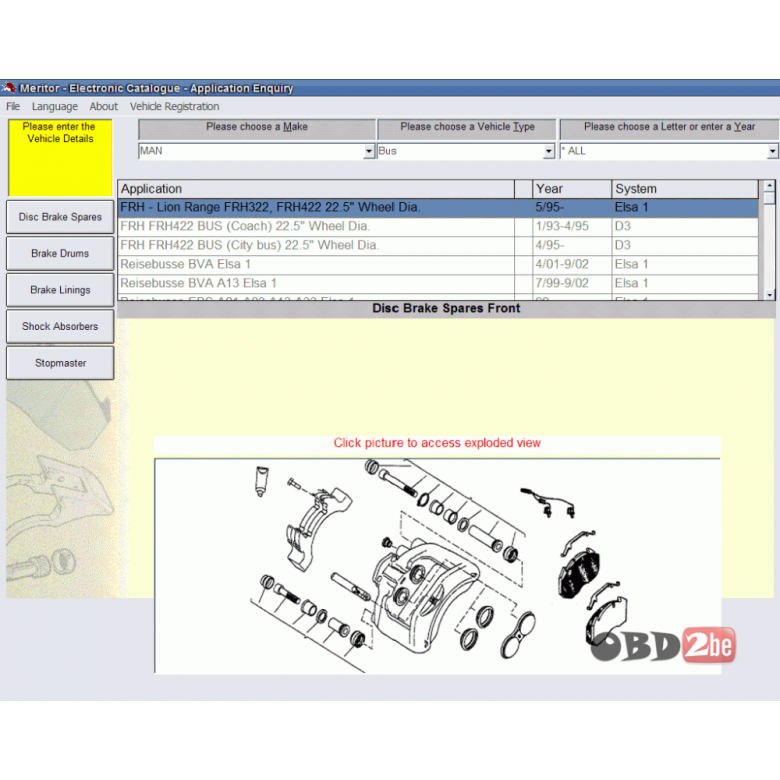Open Brake Linings section
Image resolution: width=780 pixels, height=780 pixels.
(x=60, y=290)
